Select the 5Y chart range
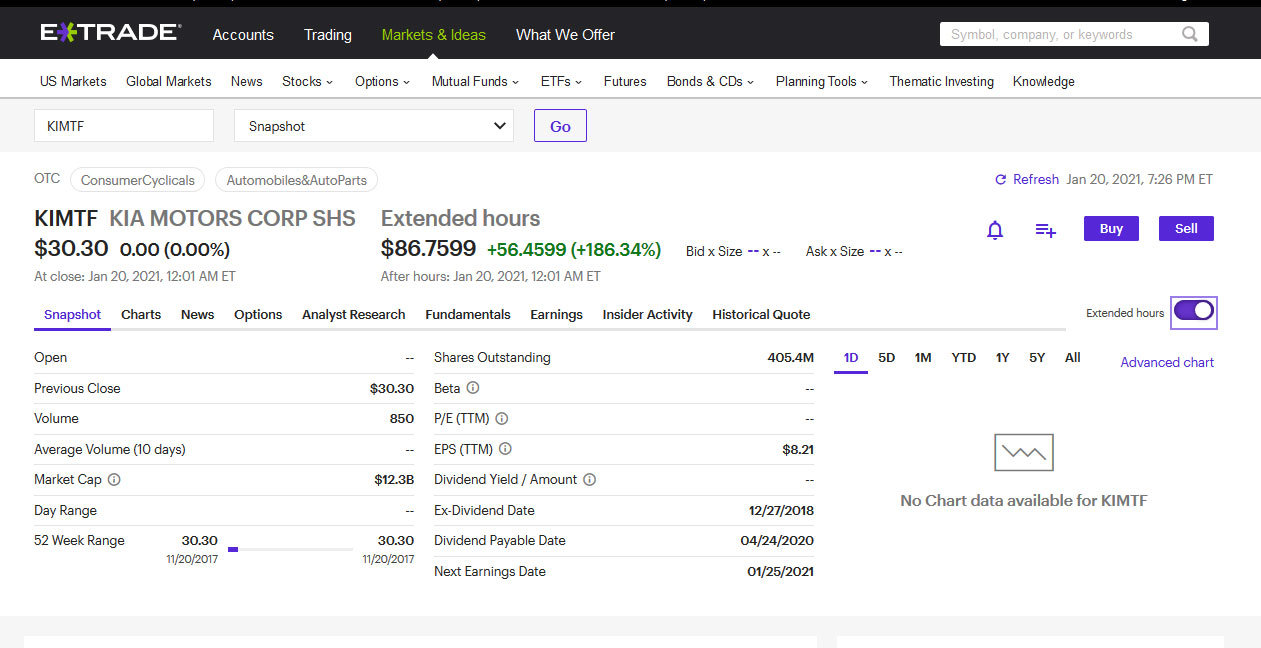 pos(1037,358)
